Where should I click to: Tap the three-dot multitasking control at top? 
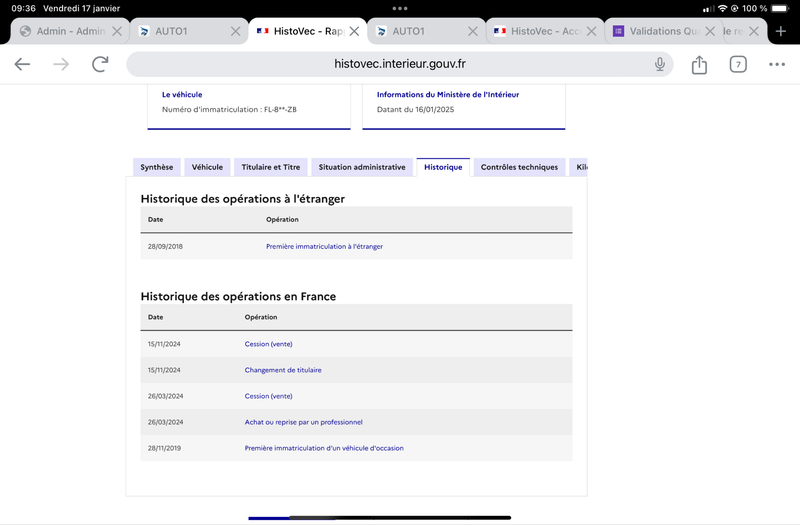[400, 8]
